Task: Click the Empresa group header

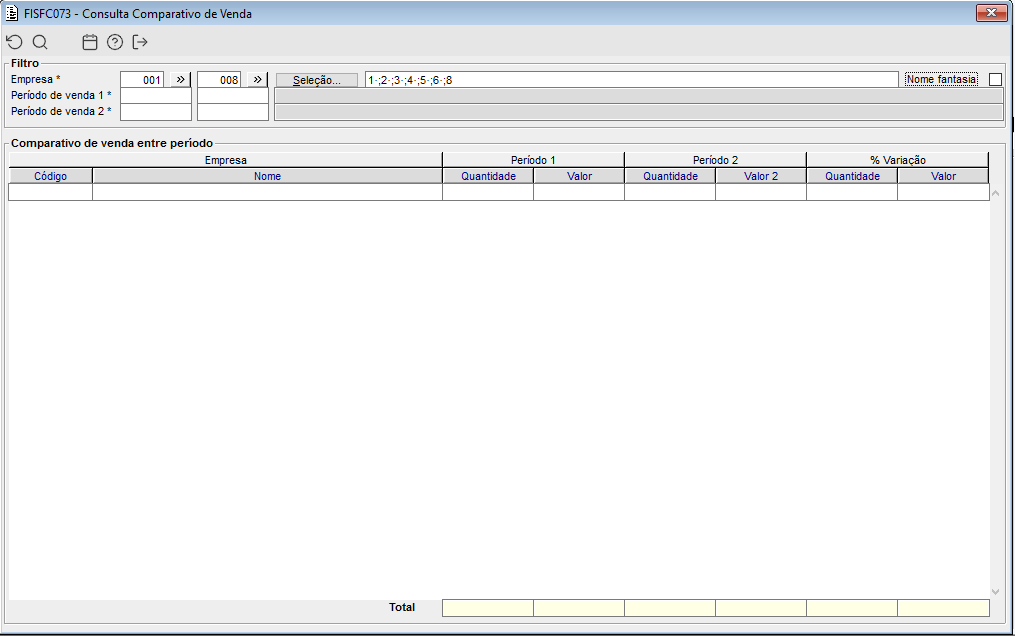Action: tap(225, 160)
